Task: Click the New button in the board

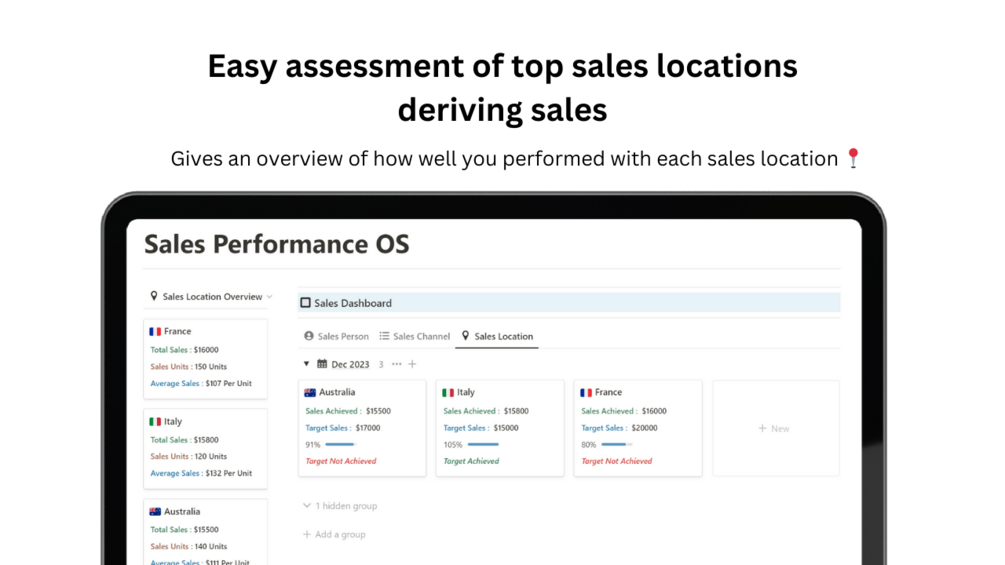Action: (774, 428)
